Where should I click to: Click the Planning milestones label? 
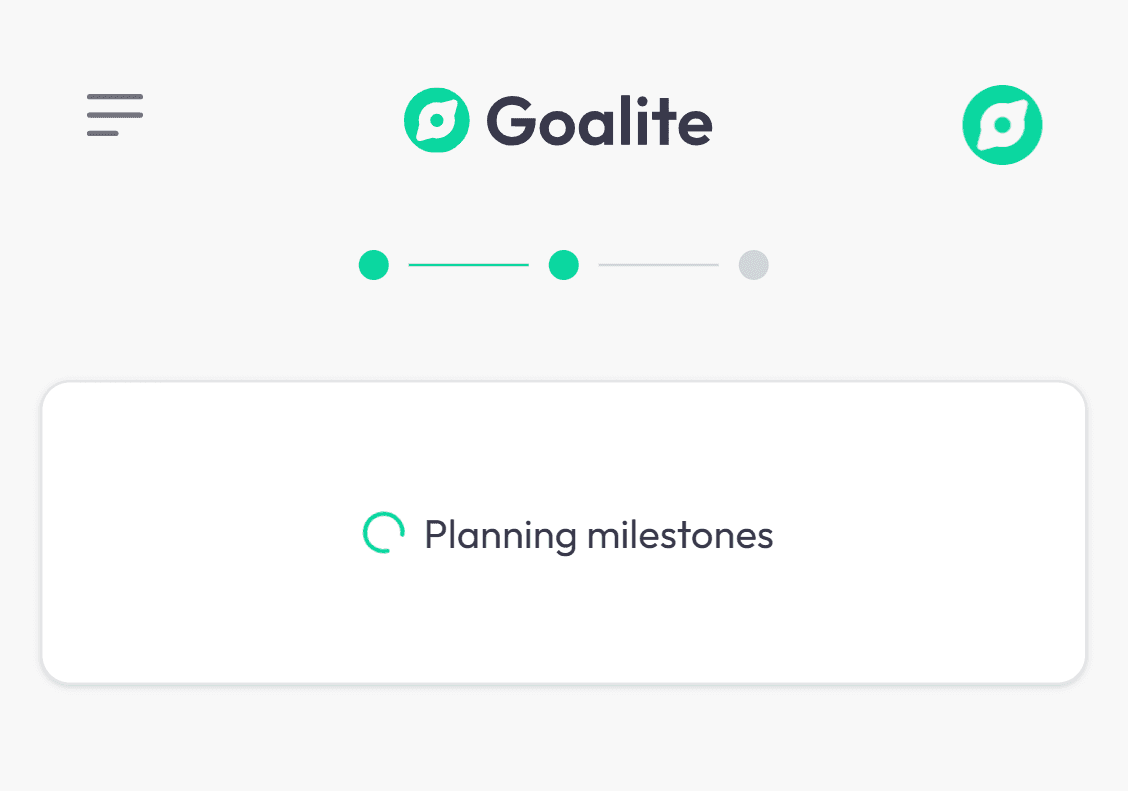pos(599,536)
